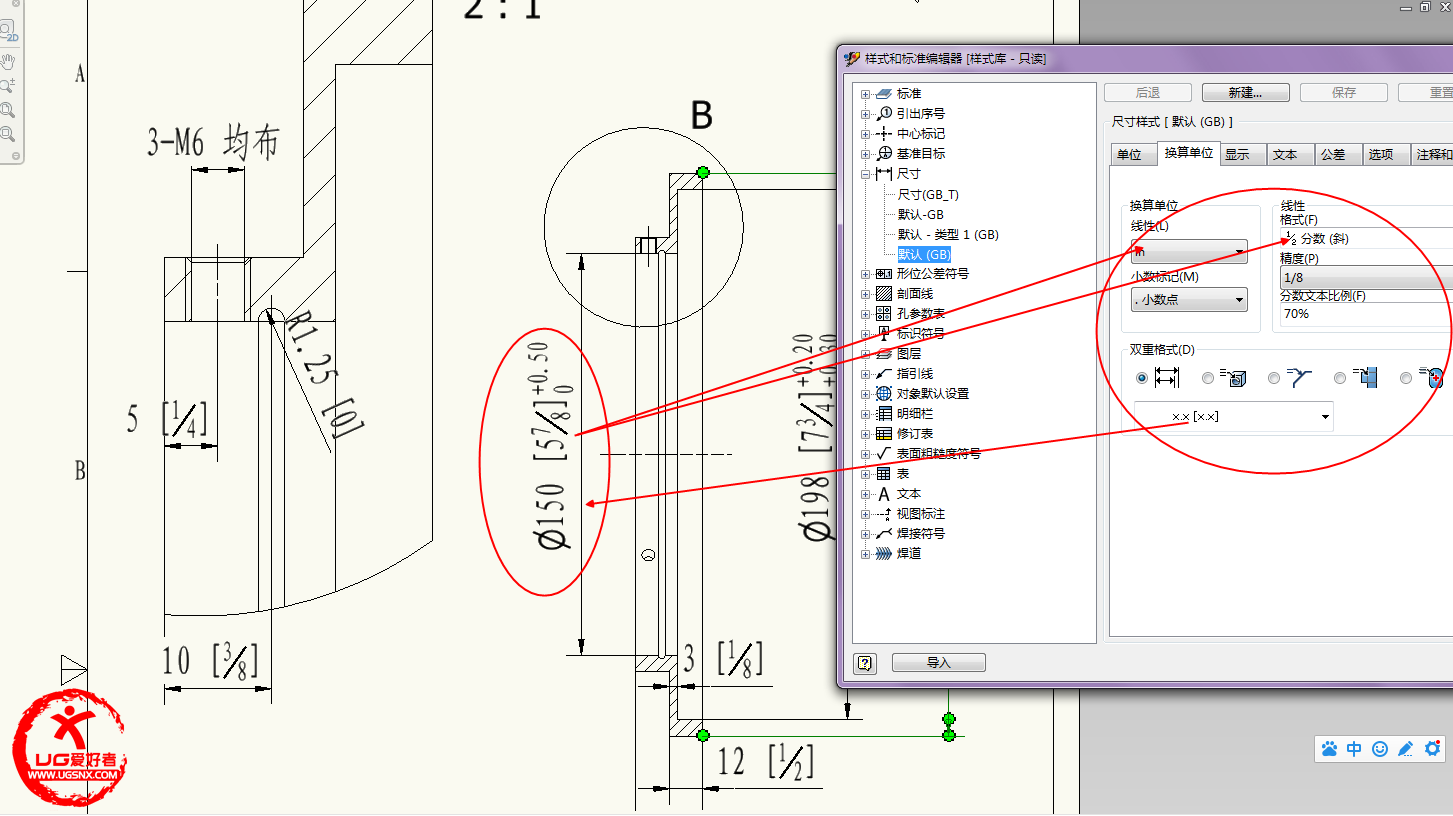Click the 尺寸 dimension icon in tree
Screen dimensions: 1453x816
coord(884,174)
